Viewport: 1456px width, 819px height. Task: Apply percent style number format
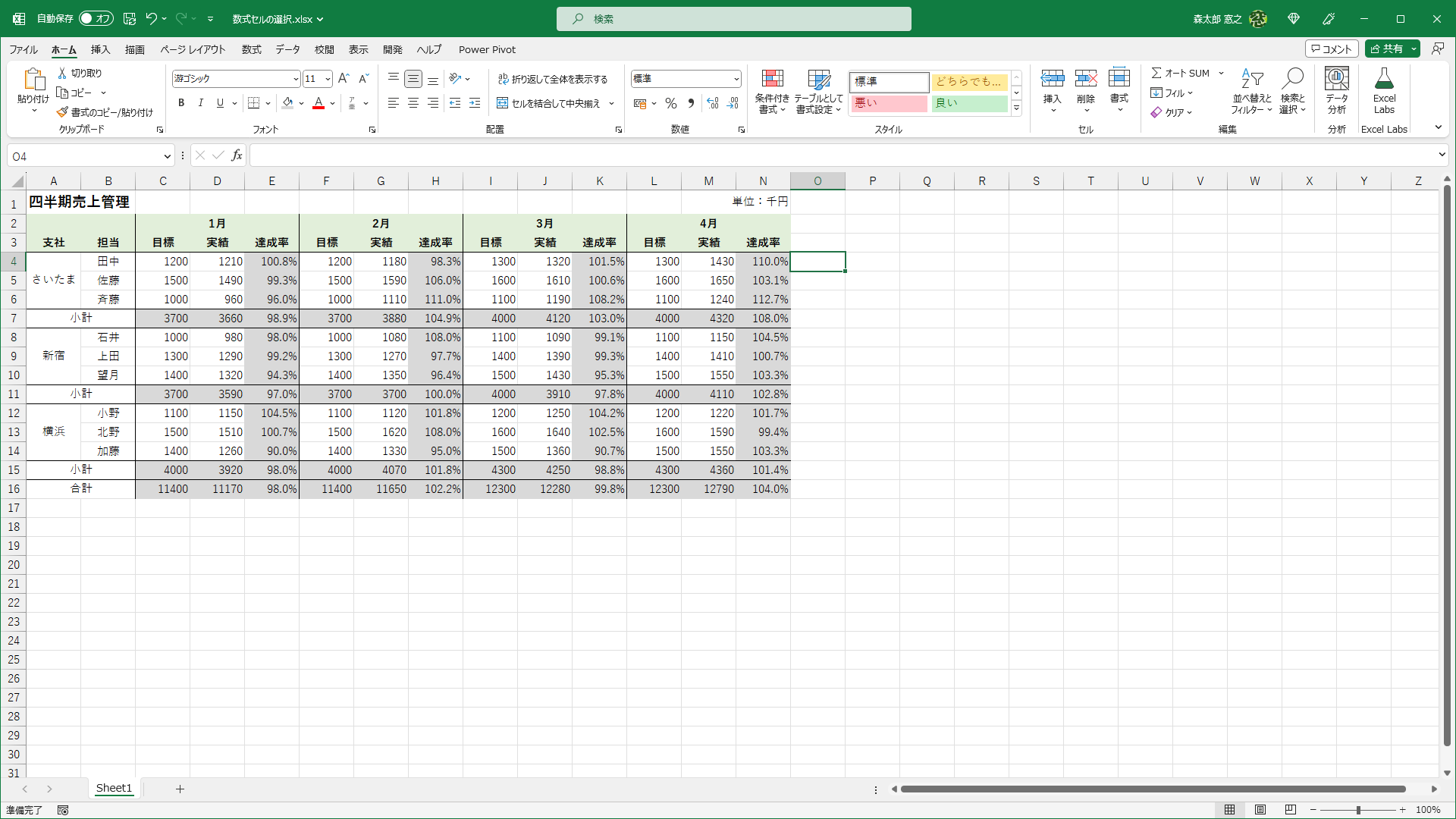click(670, 103)
